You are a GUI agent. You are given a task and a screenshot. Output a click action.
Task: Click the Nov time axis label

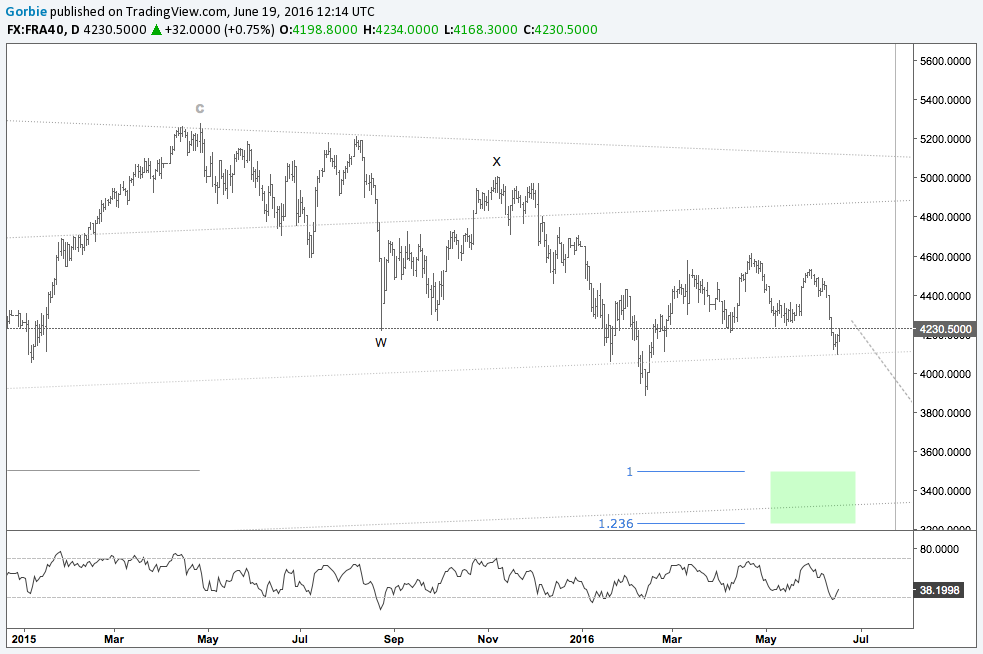(488, 639)
